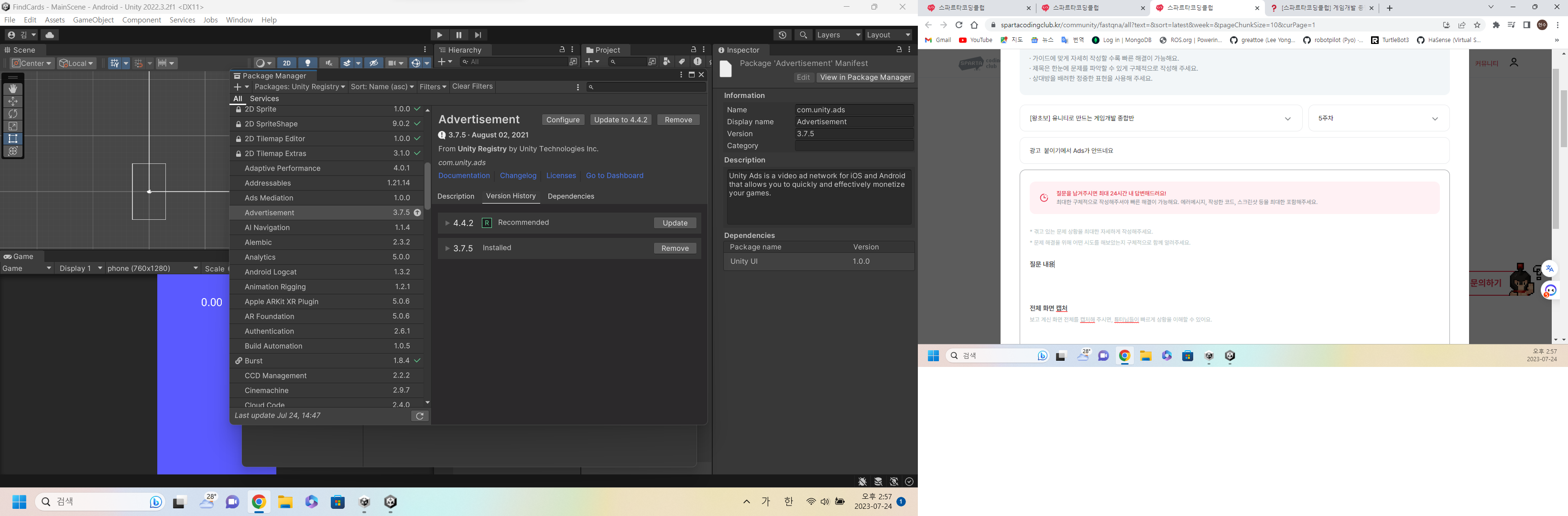Refresh the Package Manager list
The height and width of the screenshot is (516, 1568).
pos(420,416)
